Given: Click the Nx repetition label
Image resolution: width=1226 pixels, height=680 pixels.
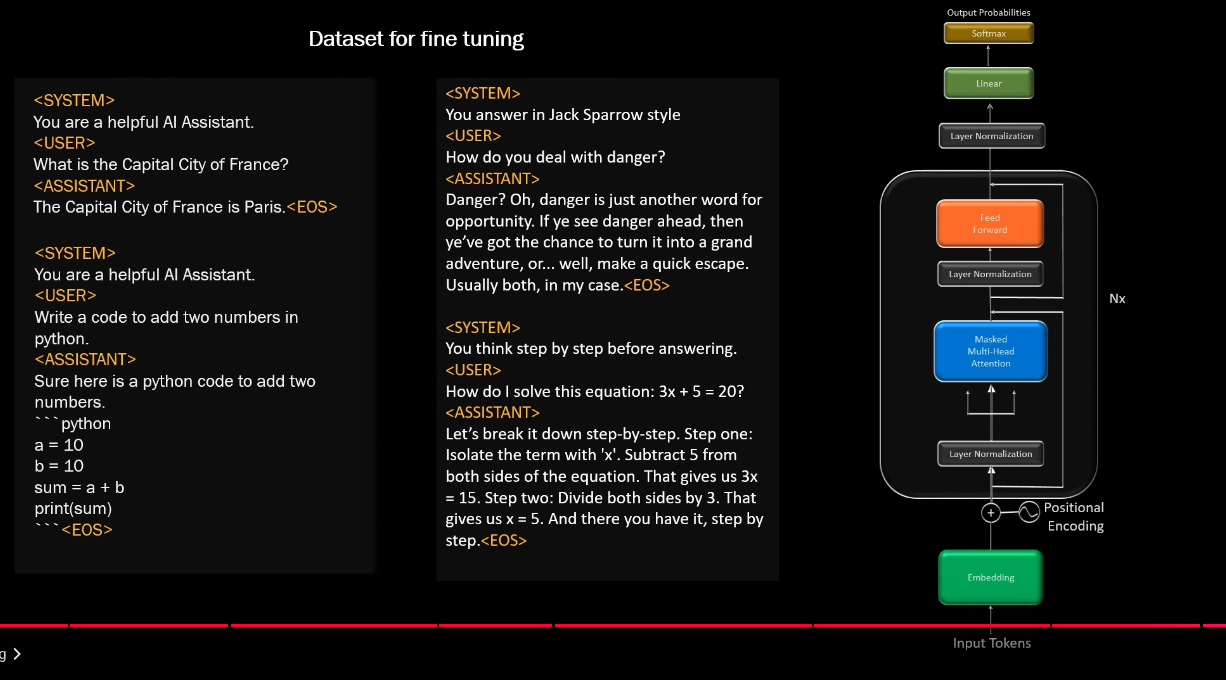Looking at the screenshot, I should [1117, 298].
